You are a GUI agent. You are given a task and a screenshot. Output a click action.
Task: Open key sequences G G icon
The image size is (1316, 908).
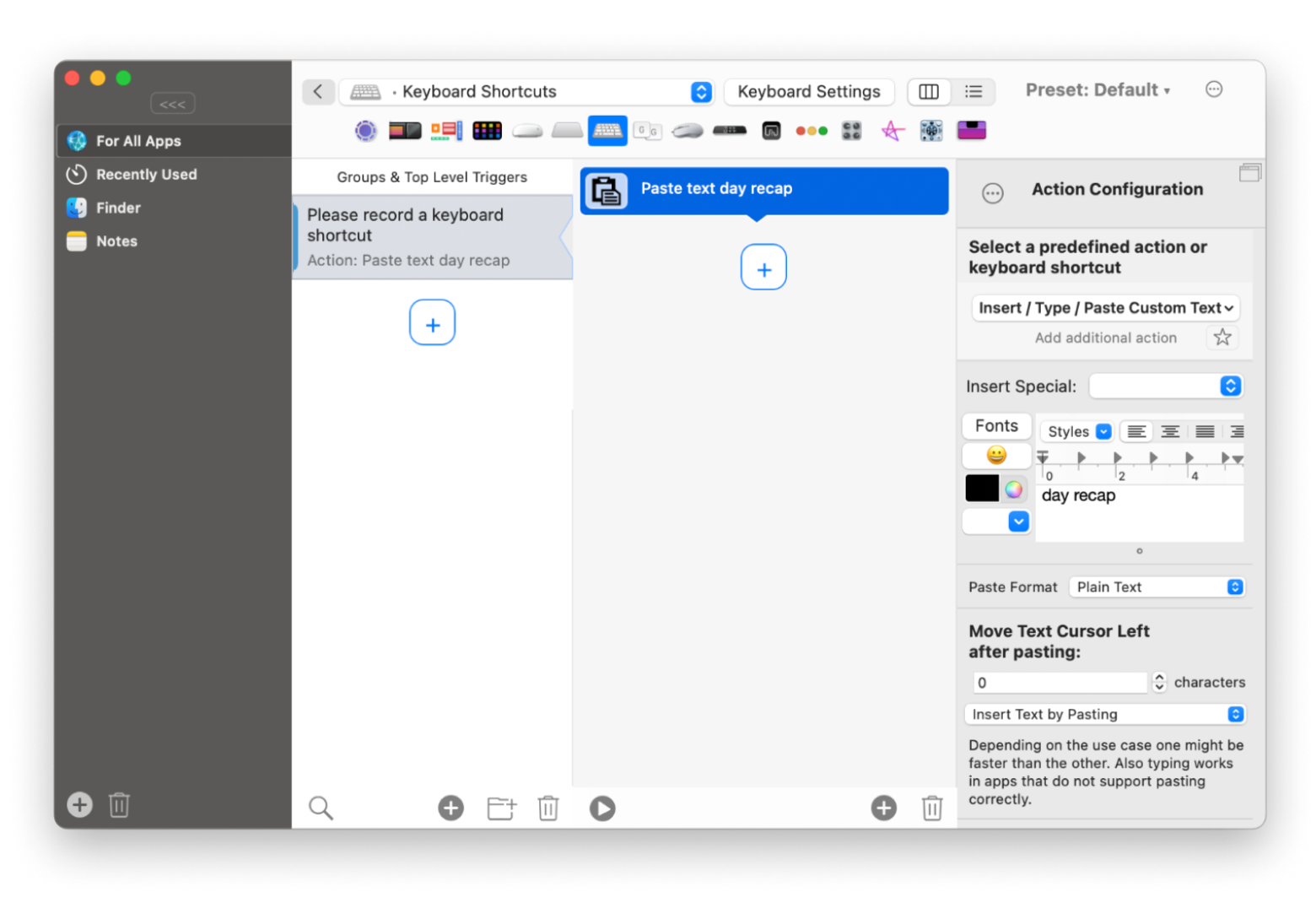point(648,131)
